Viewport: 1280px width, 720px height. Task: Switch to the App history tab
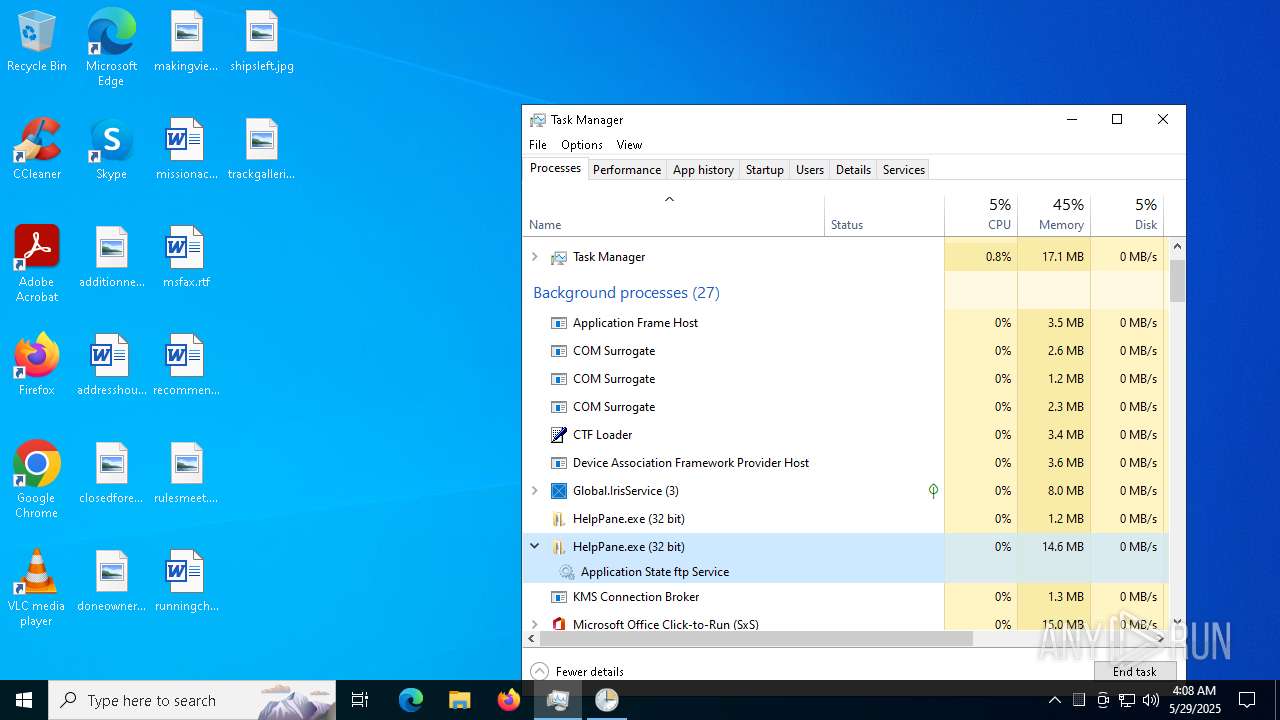pos(703,170)
